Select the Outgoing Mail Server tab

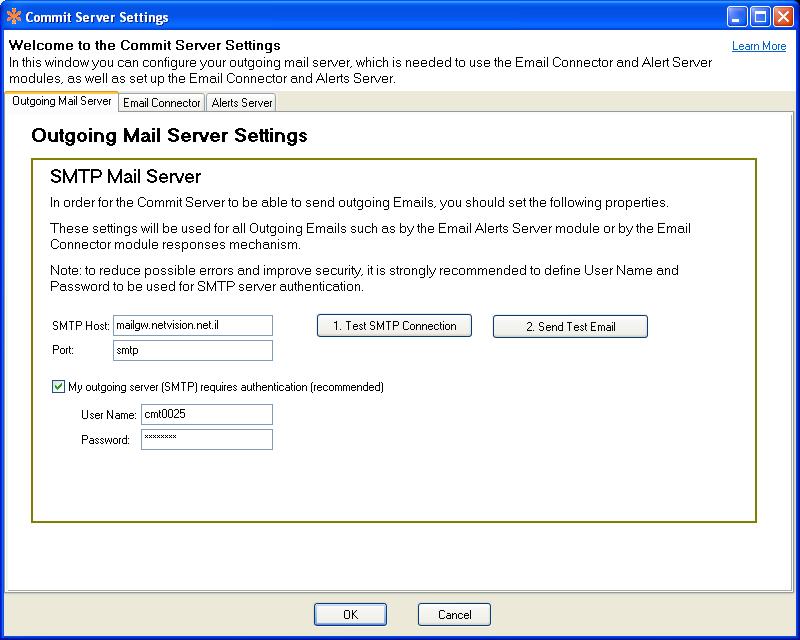point(62,102)
